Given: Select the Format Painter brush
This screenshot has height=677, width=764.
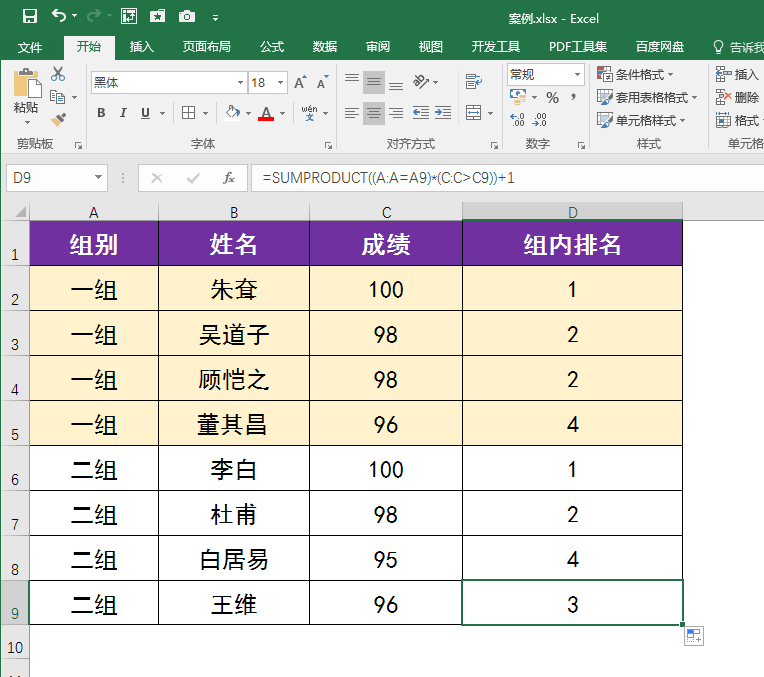Looking at the screenshot, I should point(58,119).
